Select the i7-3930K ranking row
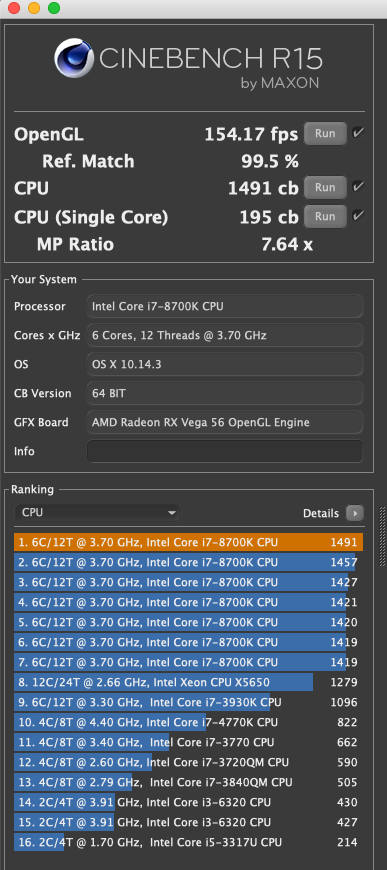Screen dimensions: 387x870 tap(188, 702)
